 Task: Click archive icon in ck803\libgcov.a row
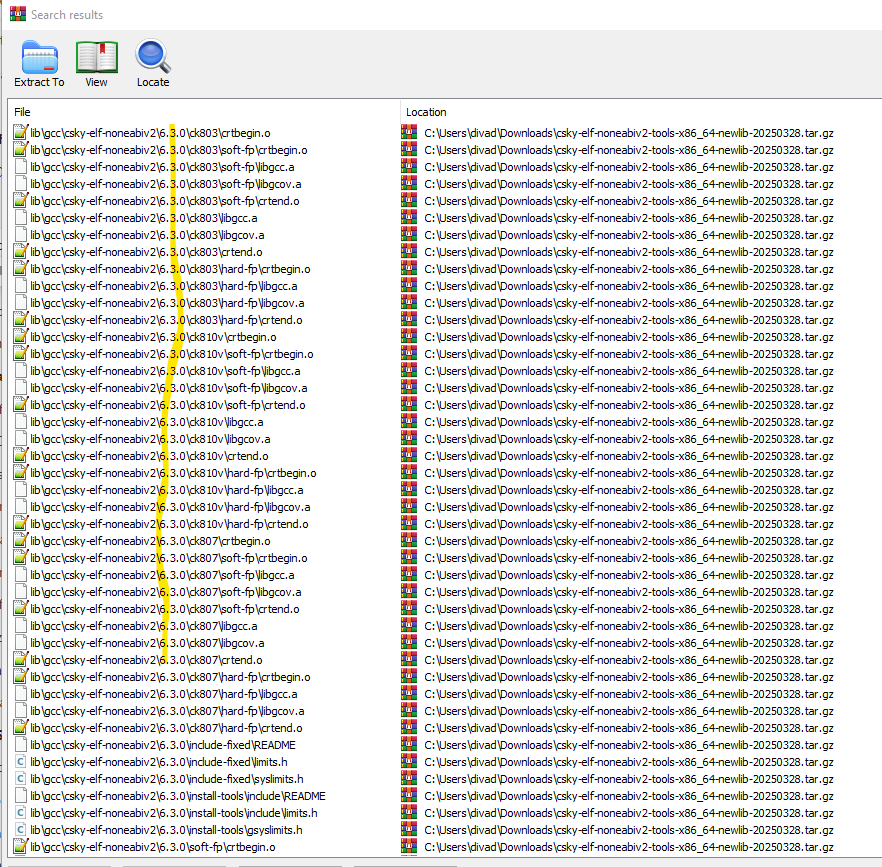click(x=409, y=234)
